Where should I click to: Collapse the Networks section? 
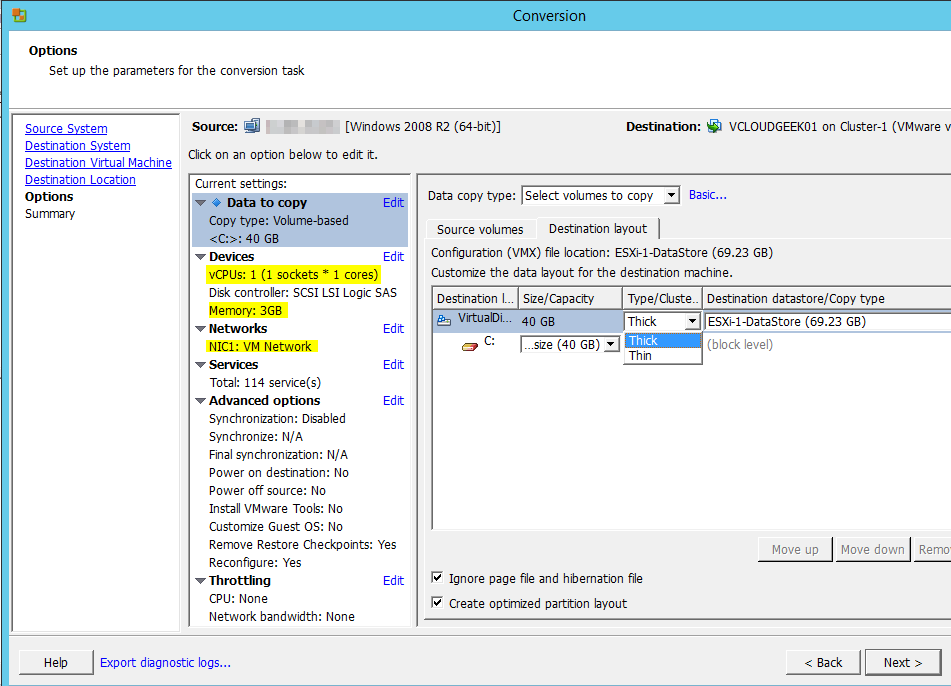click(x=201, y=329)
